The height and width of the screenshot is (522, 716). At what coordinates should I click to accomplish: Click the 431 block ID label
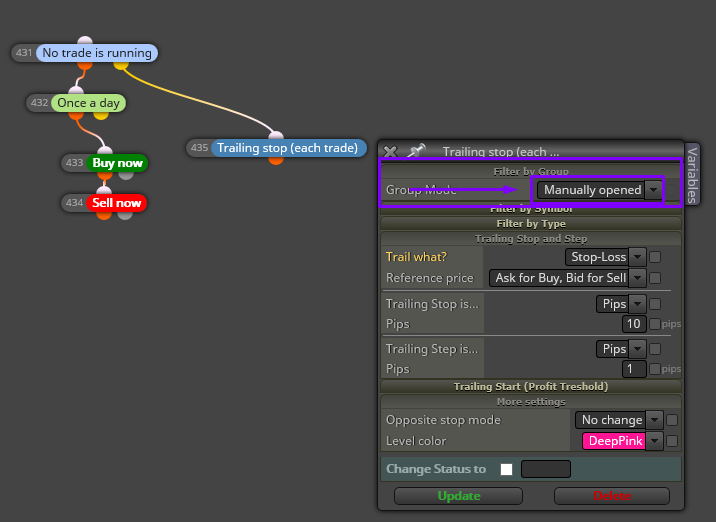pos(24,53)
